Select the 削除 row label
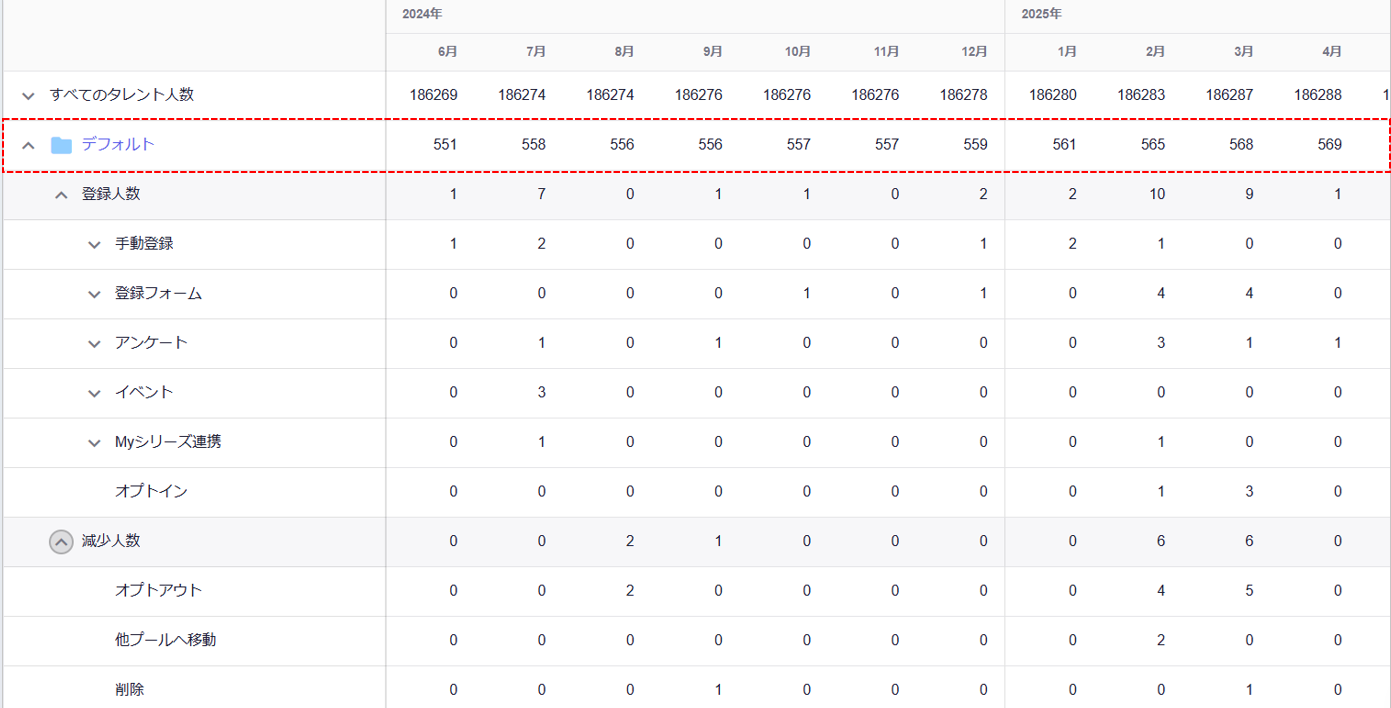 coord(129,689)
